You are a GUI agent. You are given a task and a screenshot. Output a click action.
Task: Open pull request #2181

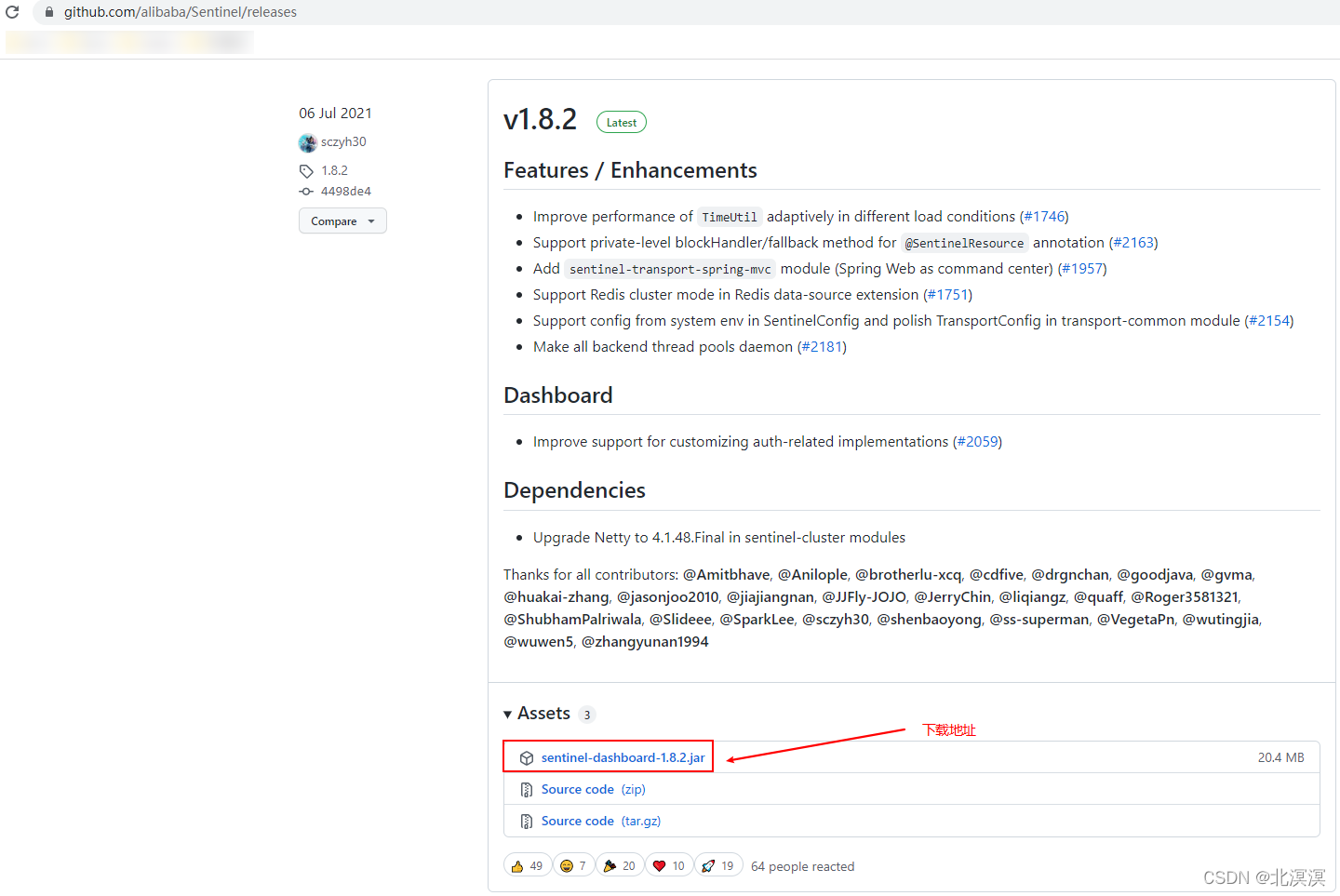click(x=823, y=347)
